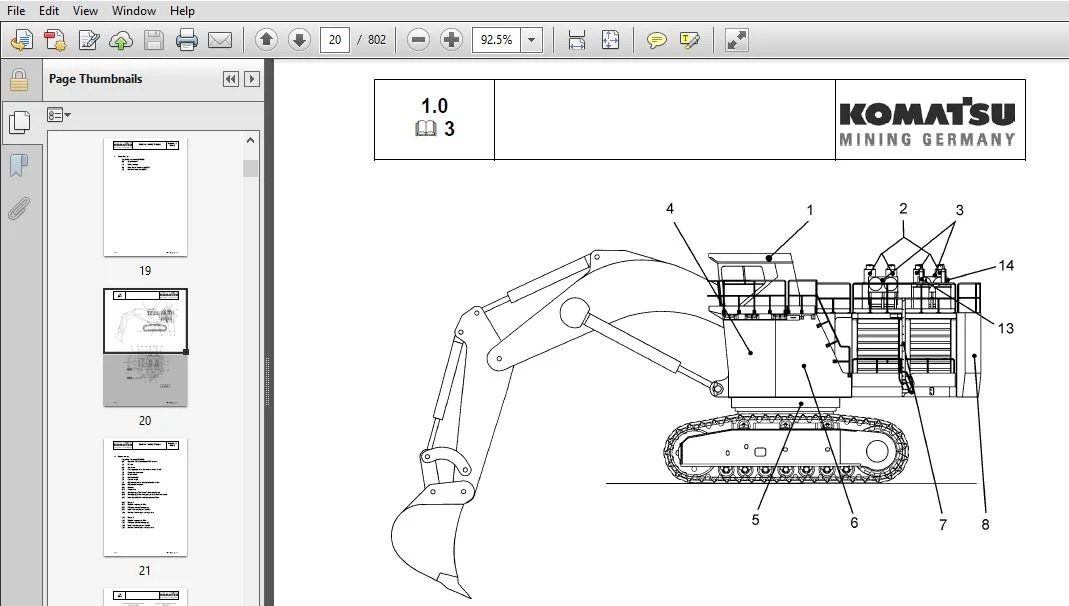Viewport: 1069px width, 606px height.
Task: Open the View menu
Action: tap(85, 11)
